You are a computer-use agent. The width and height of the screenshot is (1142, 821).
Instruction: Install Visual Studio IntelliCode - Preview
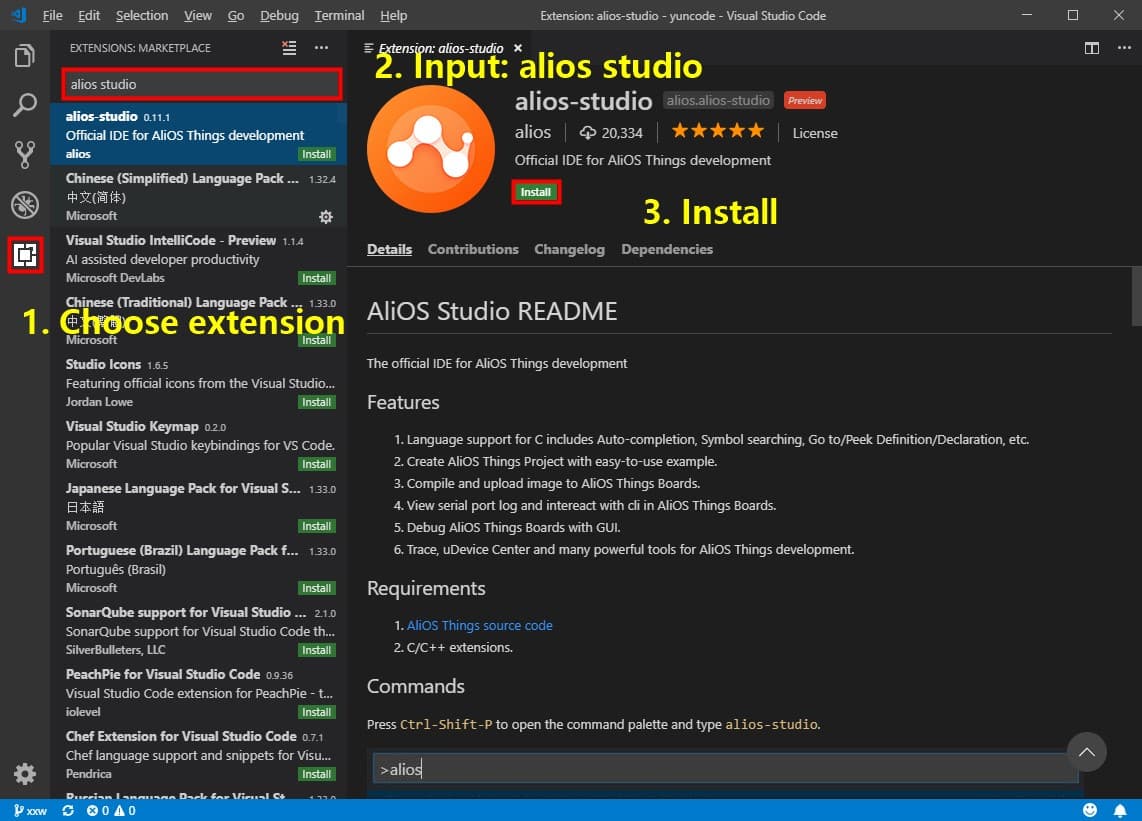317,278
